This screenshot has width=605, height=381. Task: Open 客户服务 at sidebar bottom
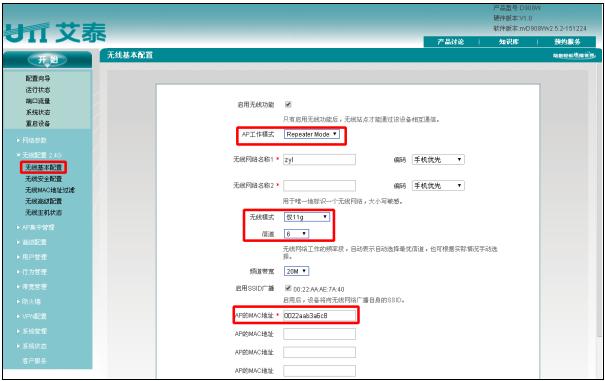tap(34, 361)
